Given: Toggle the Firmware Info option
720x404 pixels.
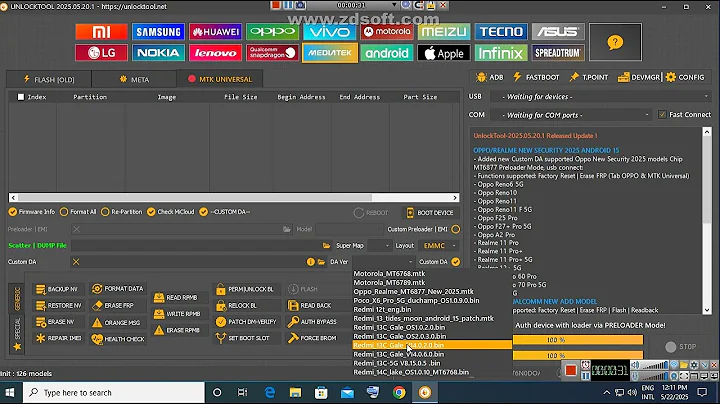Looking at the screenshot, I should (32, 212).
